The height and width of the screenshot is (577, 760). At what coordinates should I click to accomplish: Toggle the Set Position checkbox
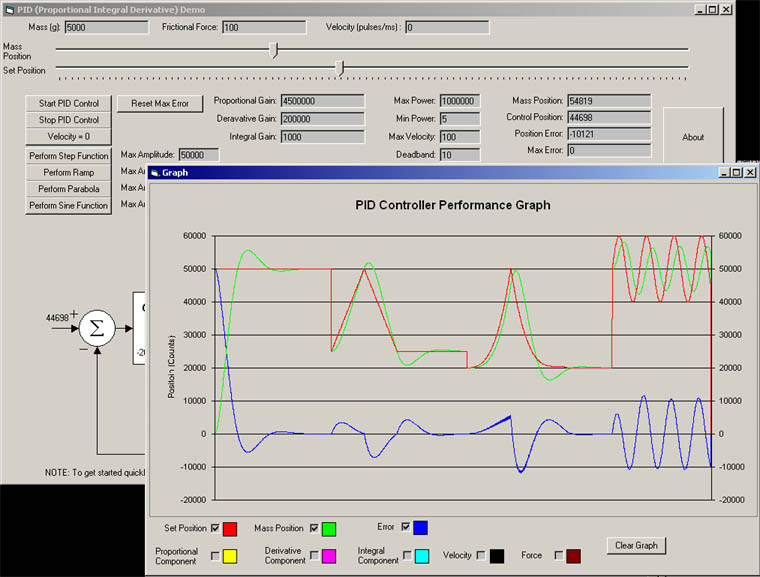[x=215, y=527]
